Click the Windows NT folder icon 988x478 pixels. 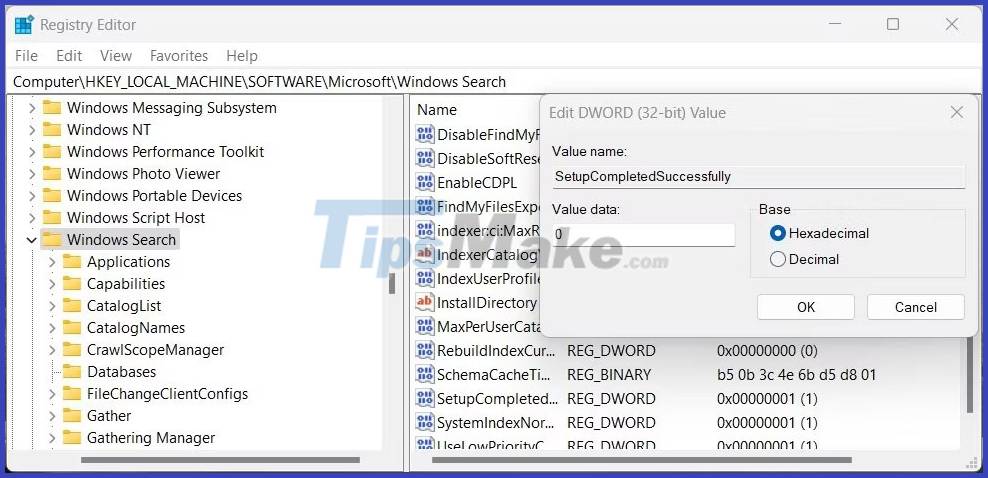(52, 130)
